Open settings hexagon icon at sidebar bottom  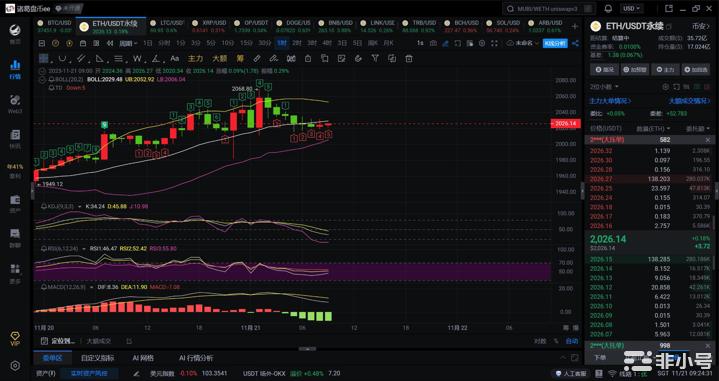coord(15,365)
